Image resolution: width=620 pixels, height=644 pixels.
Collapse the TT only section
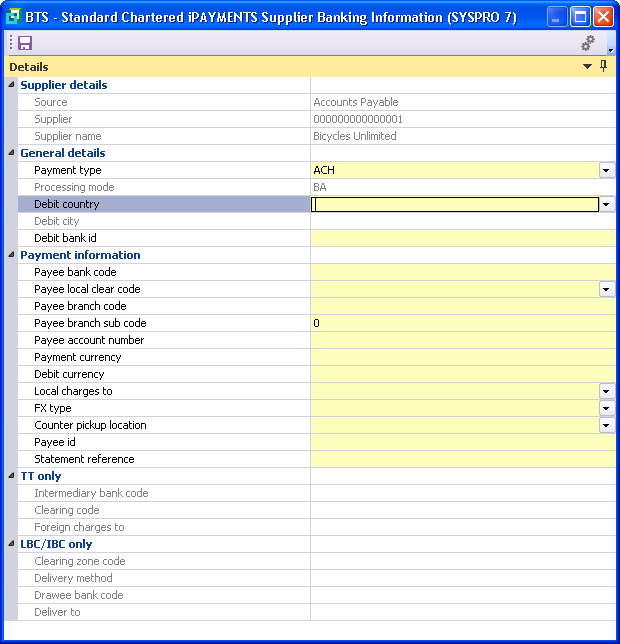[11, 476]
